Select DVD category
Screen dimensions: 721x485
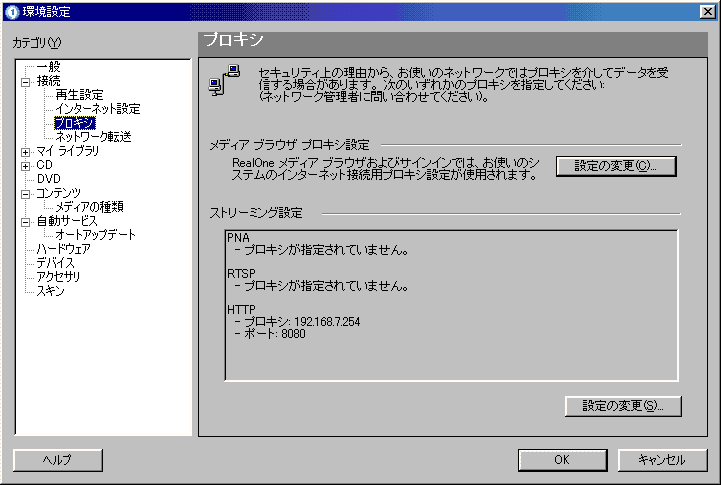click(x=48, y=179)
